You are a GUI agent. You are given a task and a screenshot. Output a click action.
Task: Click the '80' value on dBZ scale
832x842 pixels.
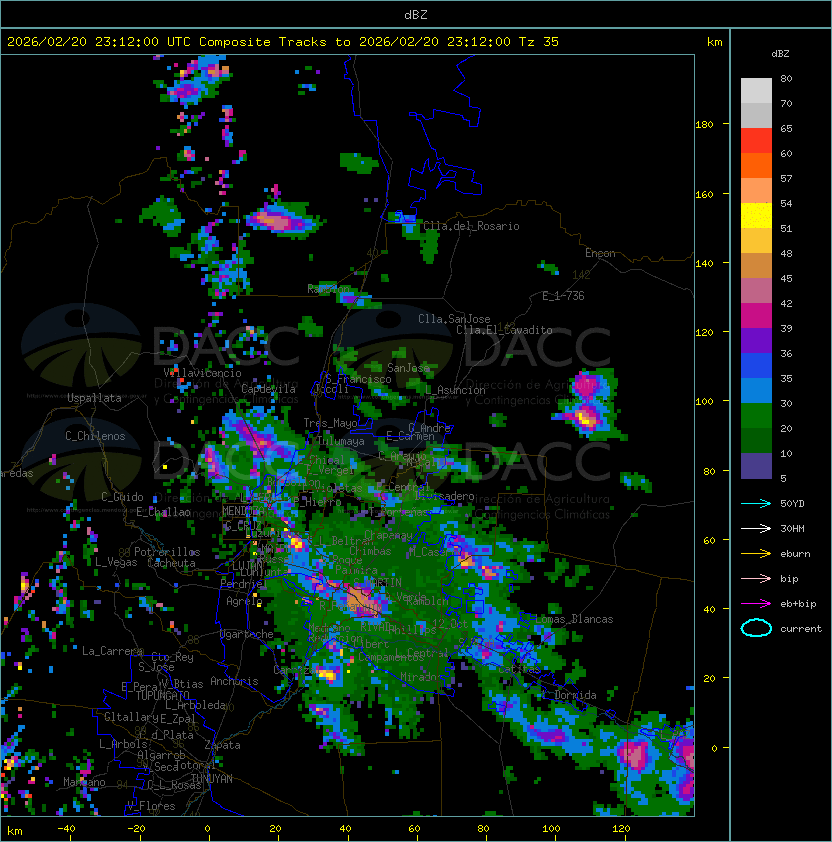[x=786, y=78]
